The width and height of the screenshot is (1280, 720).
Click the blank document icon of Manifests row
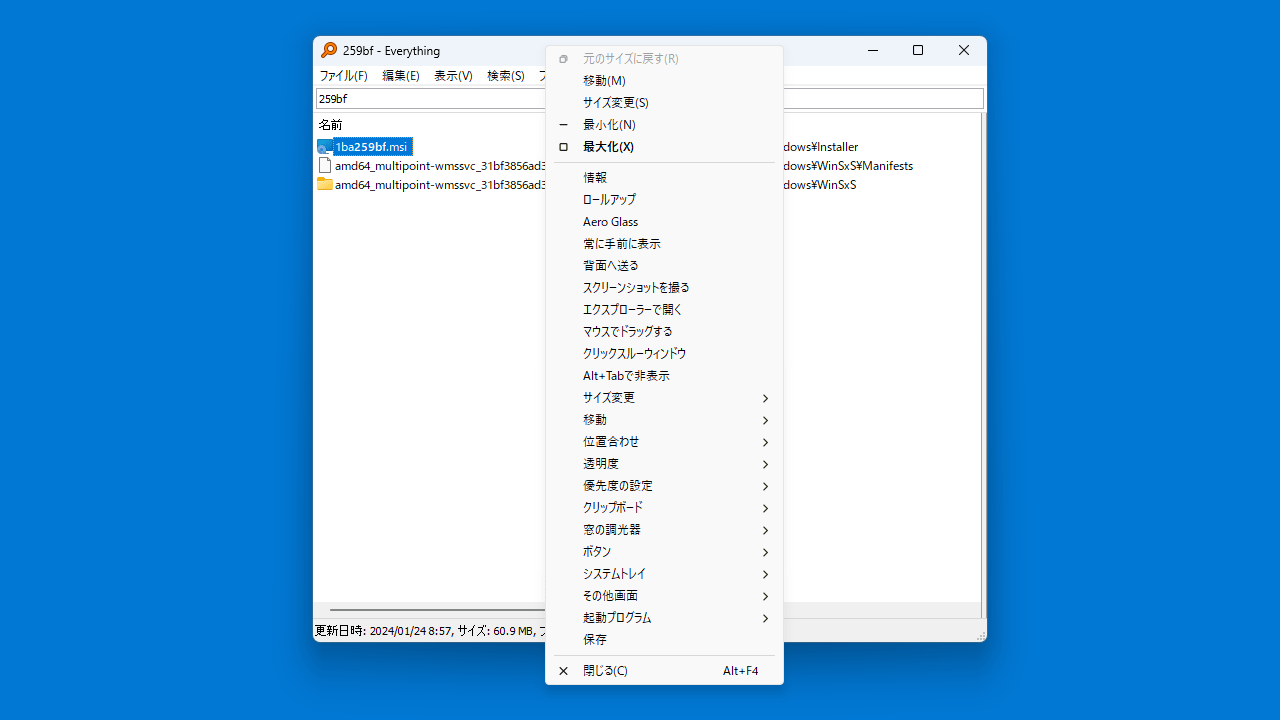(325, 166)
